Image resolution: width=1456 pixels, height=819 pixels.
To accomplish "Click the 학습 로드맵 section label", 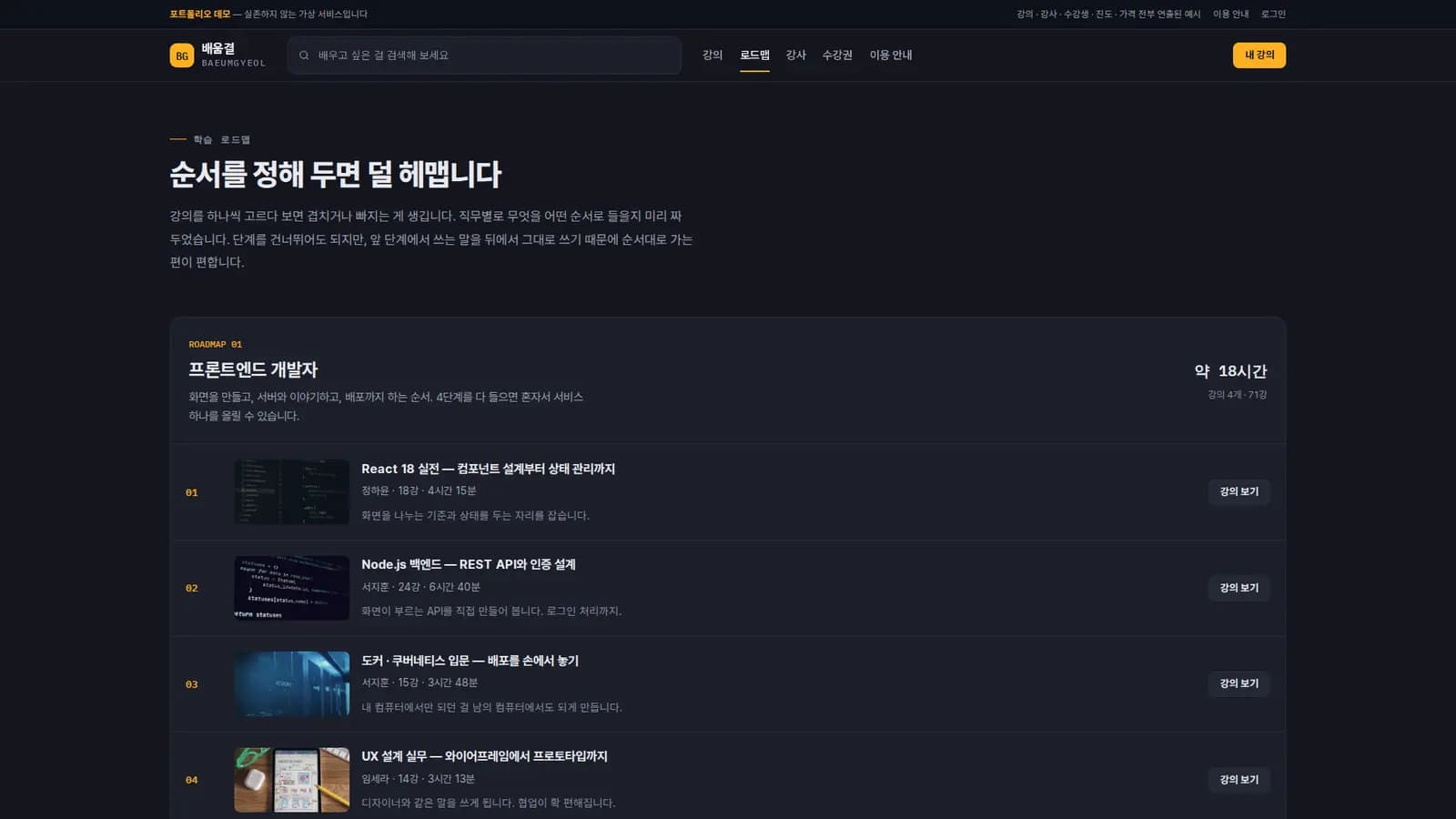I will [221, 140].
